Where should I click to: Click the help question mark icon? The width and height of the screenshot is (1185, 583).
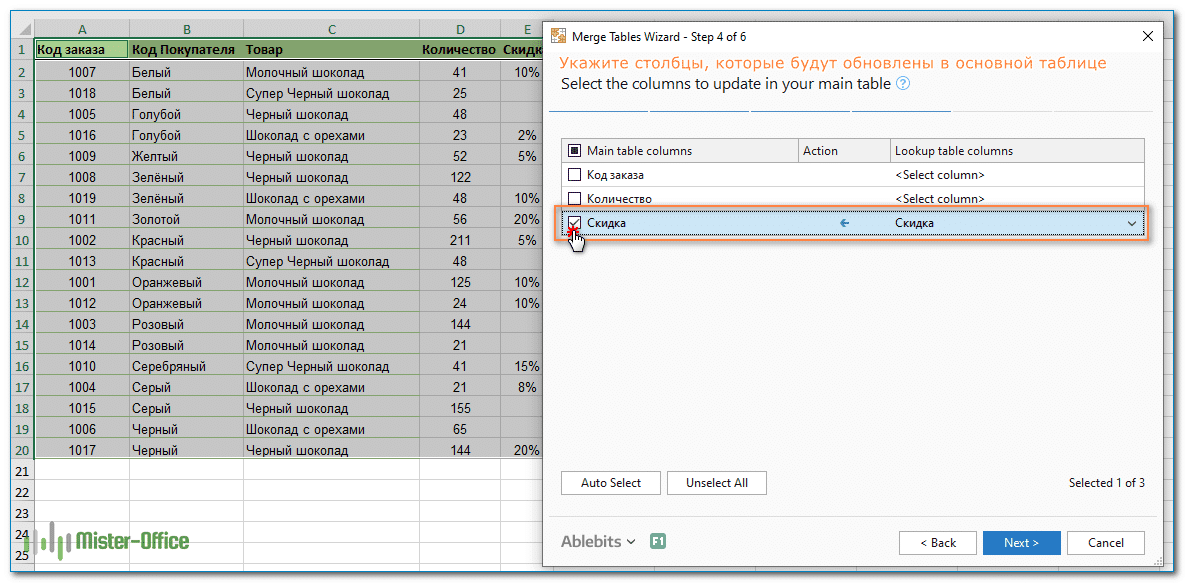[903, 84]
